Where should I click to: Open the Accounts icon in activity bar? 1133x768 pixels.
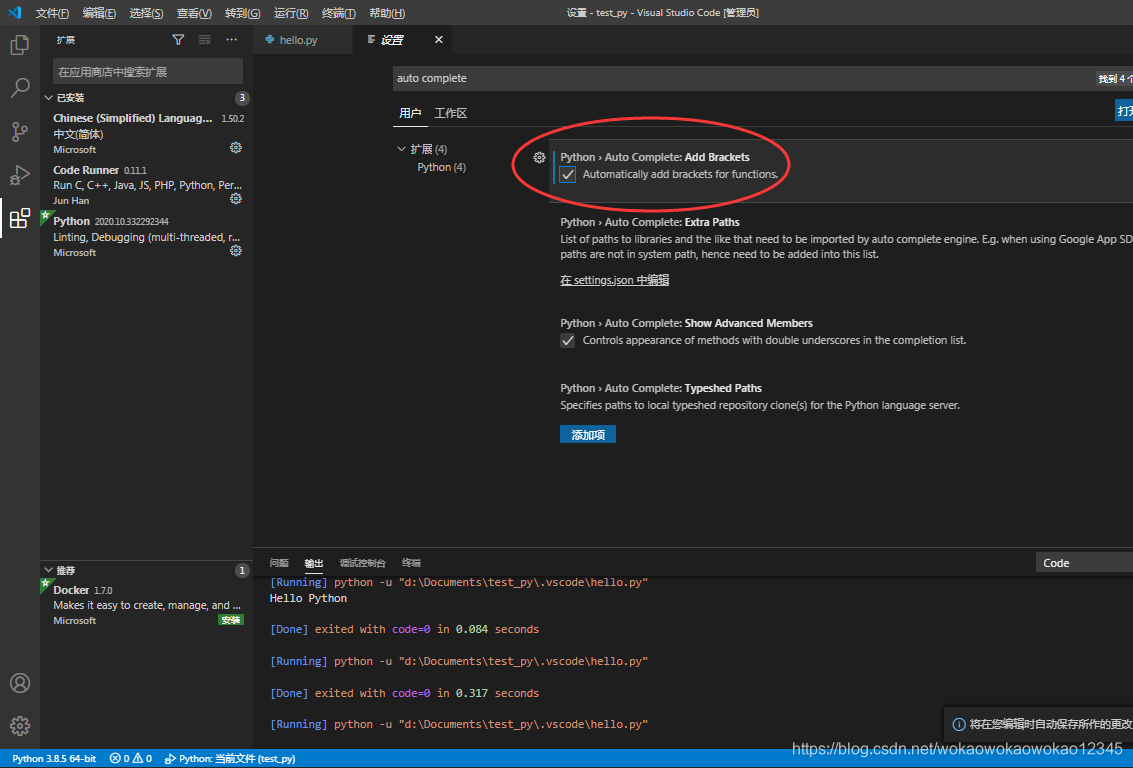coord(20,683)
